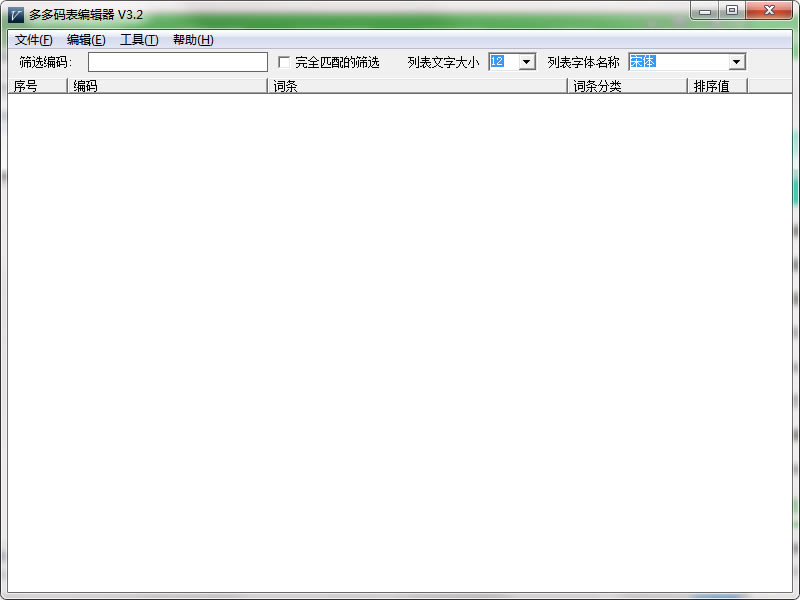
Task: Select the 宋体 font name field
Action: [x=679, y=62]
